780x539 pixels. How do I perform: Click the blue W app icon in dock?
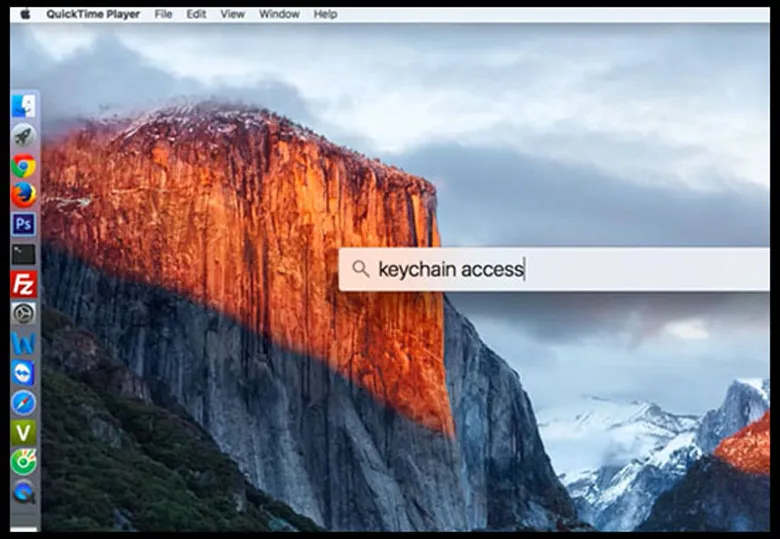24,343
